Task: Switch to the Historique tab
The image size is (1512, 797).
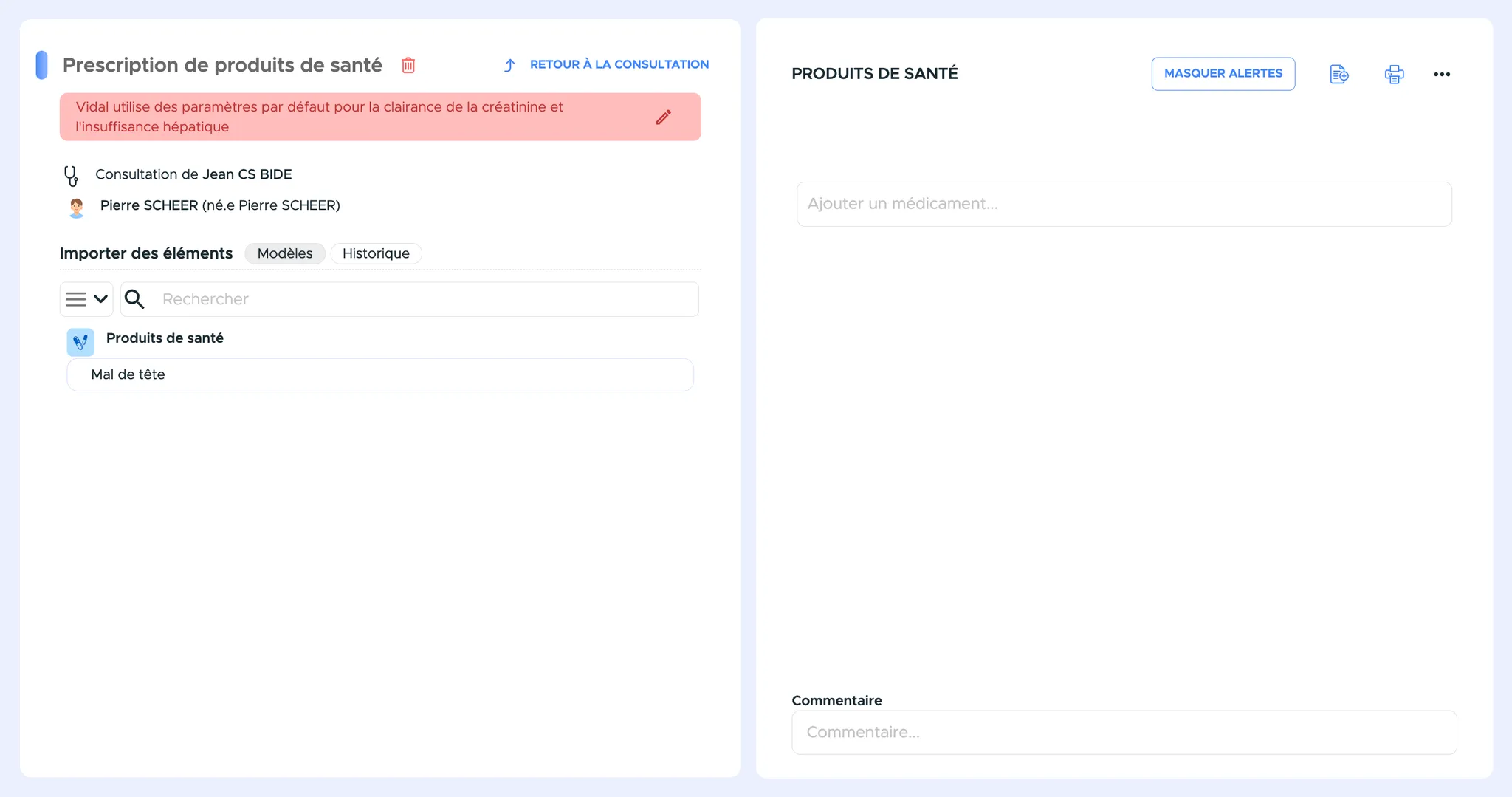Action: pos(376,253)
